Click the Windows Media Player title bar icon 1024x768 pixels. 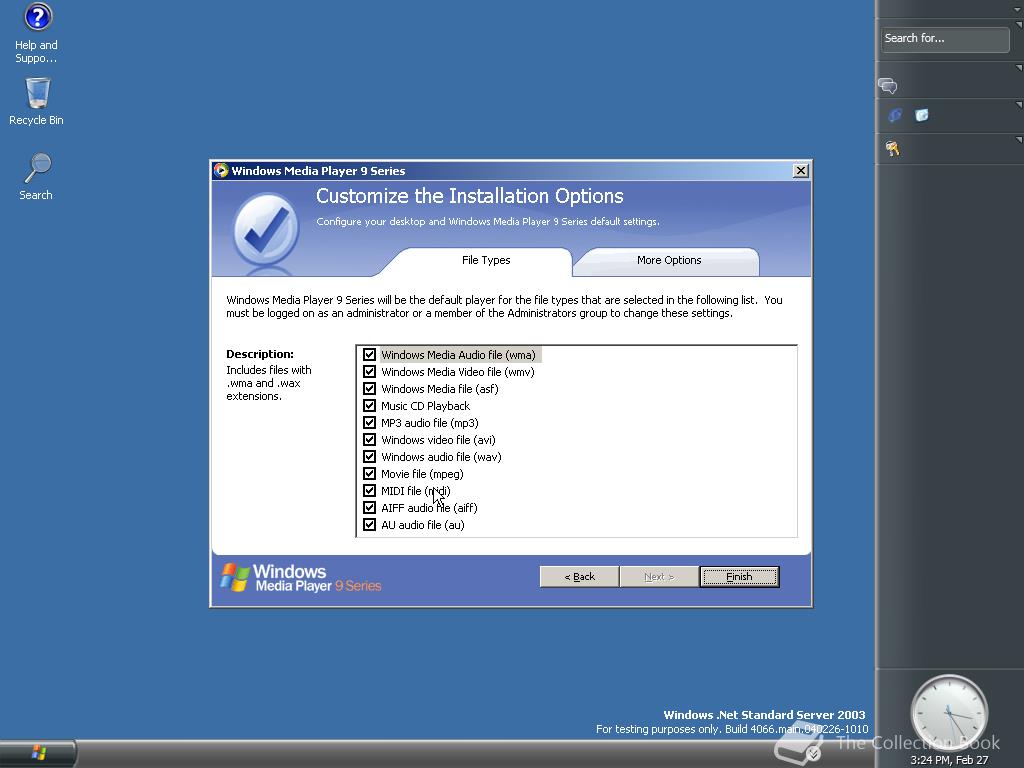coord(221,170)
